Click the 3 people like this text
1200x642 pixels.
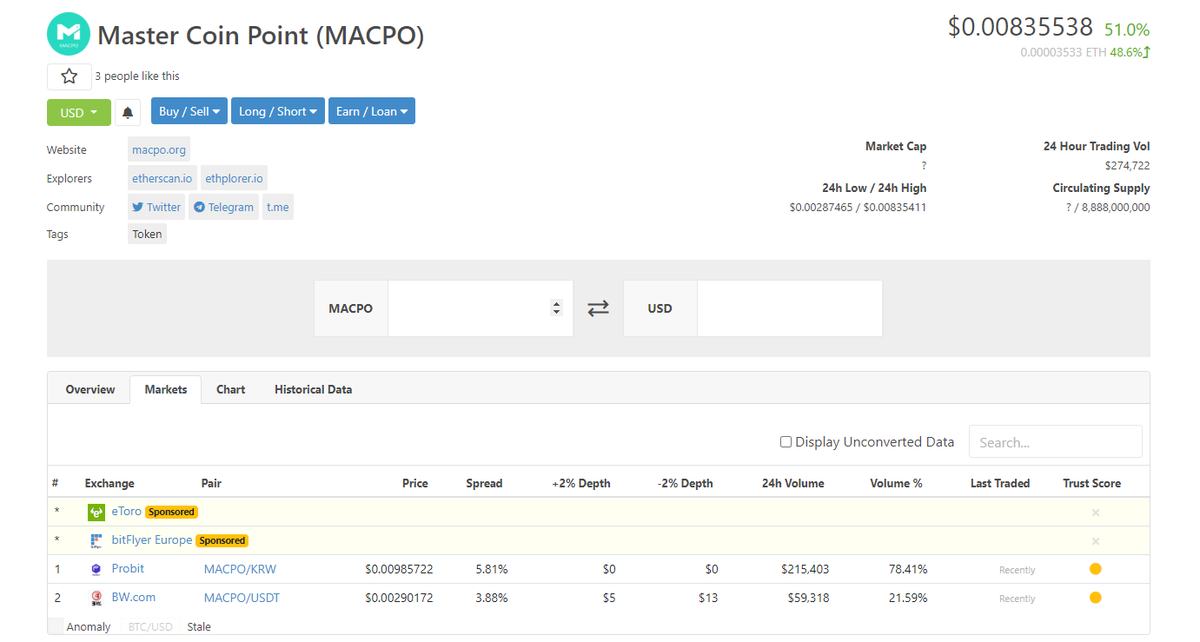tap(137, 76)
